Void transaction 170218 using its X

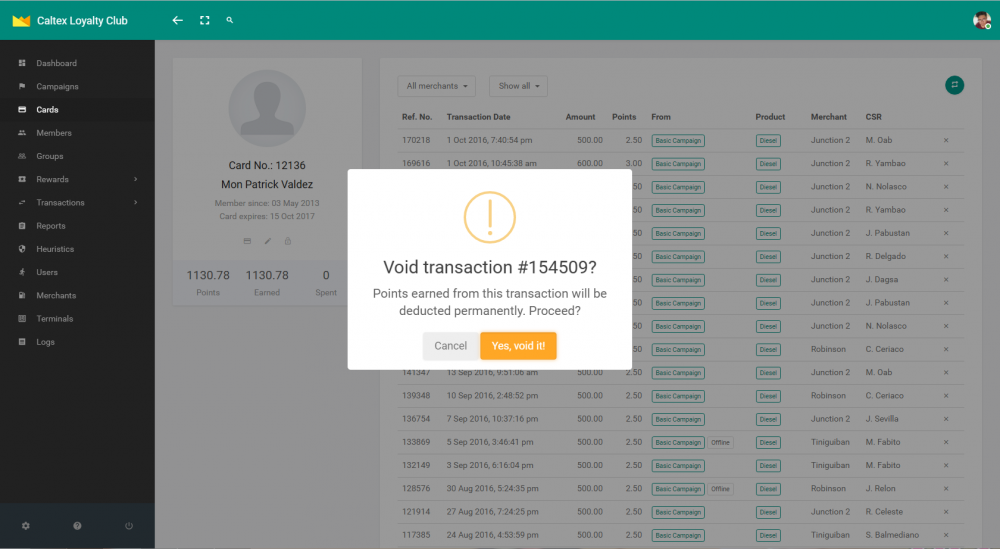click(946, 140)
